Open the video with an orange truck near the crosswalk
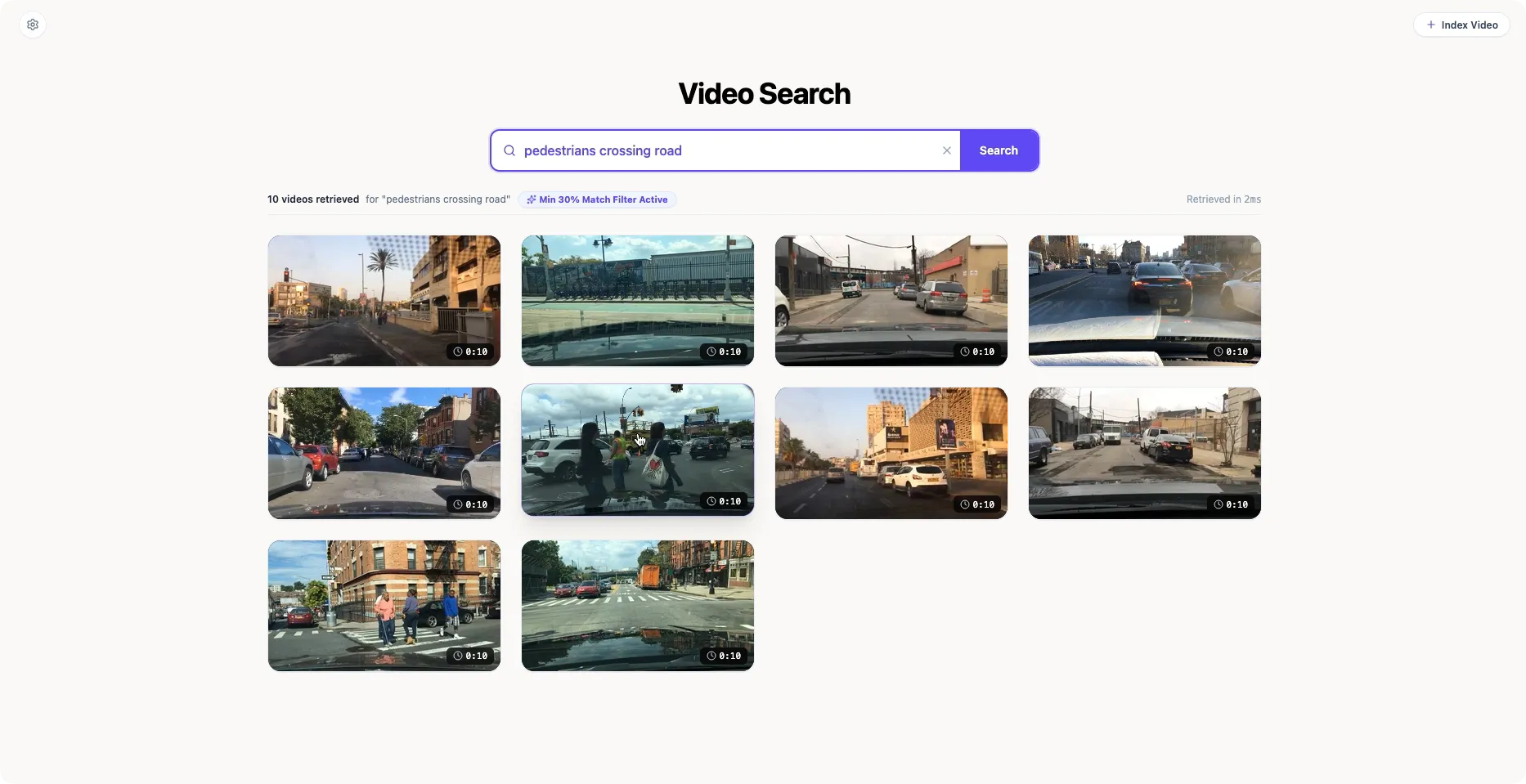 pos(638,606)
